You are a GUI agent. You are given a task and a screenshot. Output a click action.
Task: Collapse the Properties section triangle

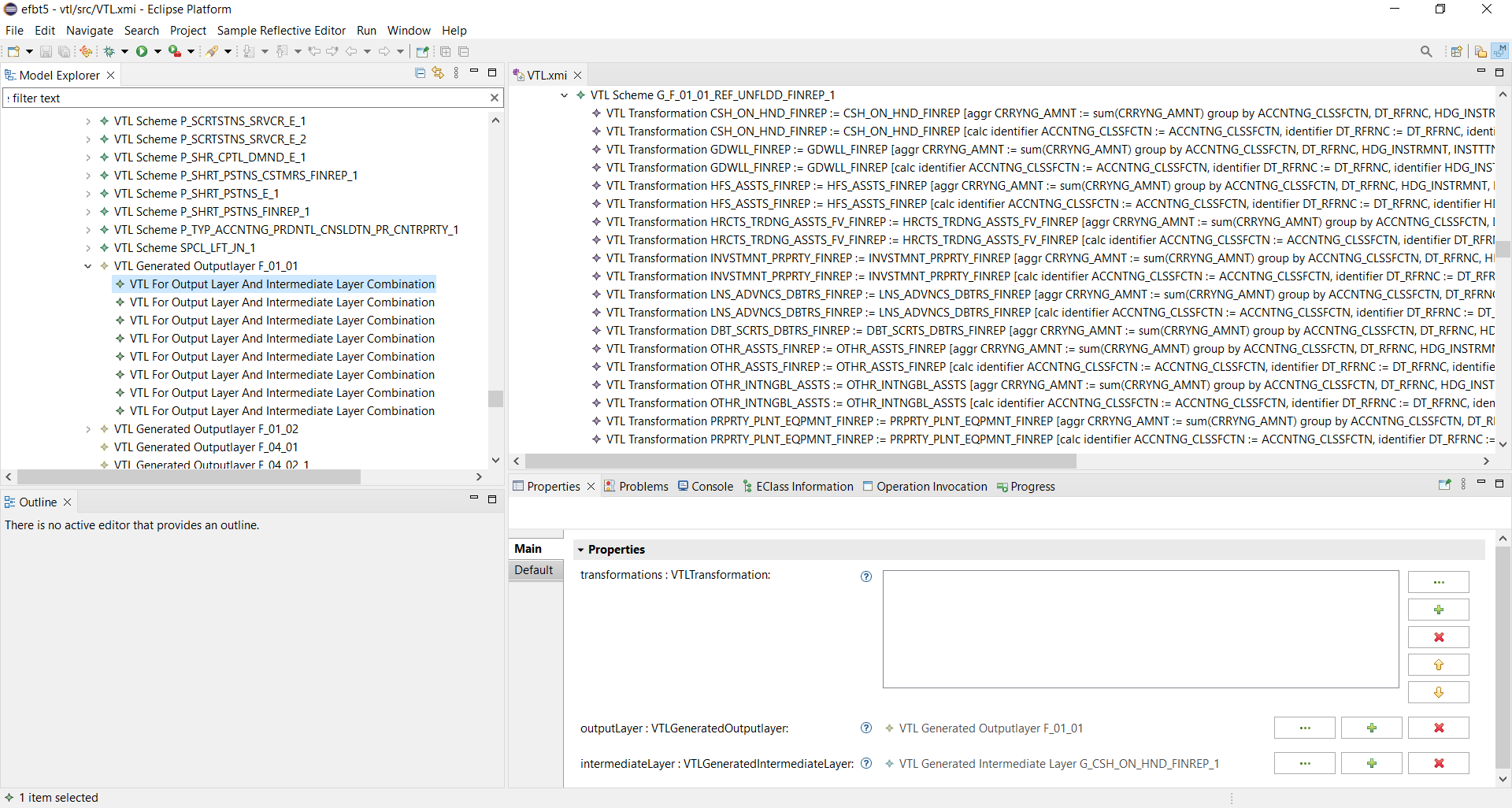[x=580, y=550]
